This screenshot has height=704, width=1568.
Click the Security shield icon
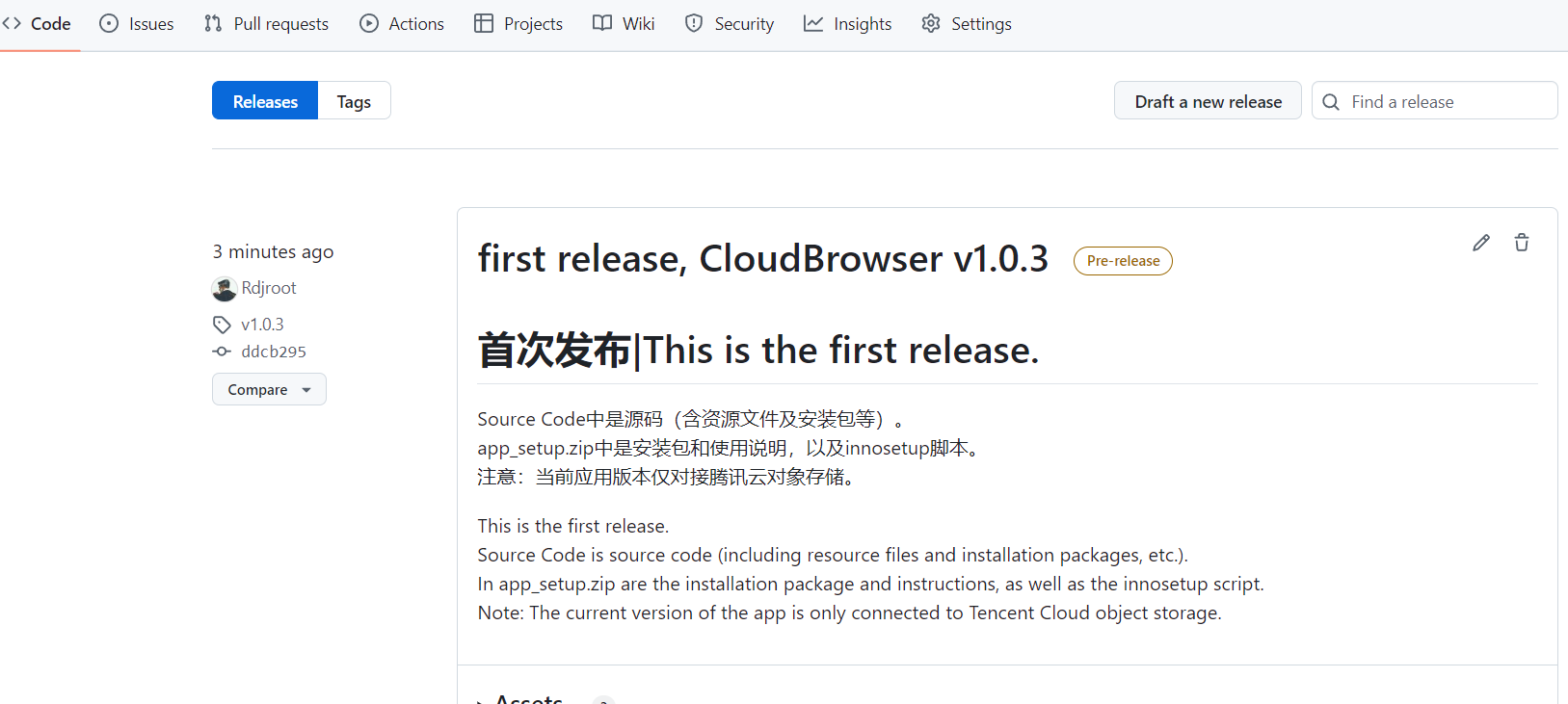694,23
